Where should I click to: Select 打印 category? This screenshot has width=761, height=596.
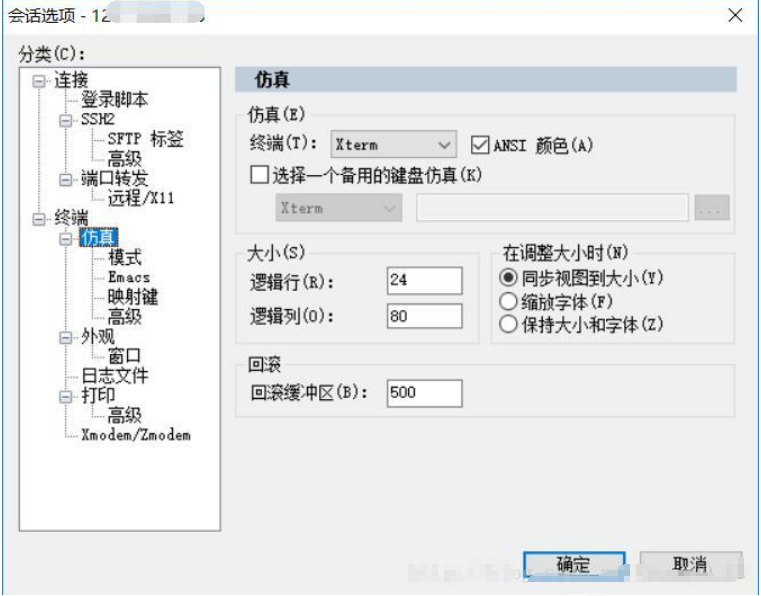pyautogui.click(x=98, y=396)
